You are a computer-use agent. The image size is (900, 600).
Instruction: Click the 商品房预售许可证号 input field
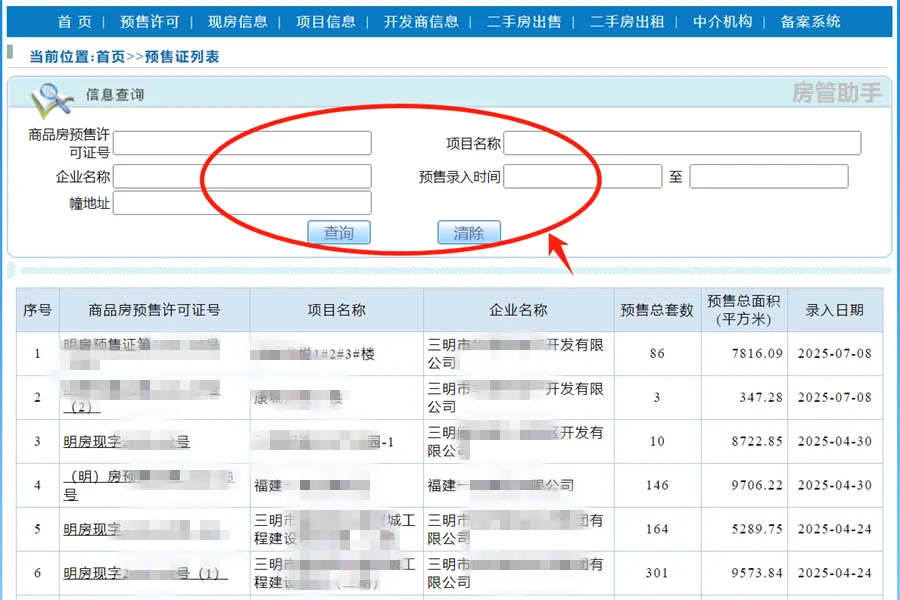click(242, 143)
